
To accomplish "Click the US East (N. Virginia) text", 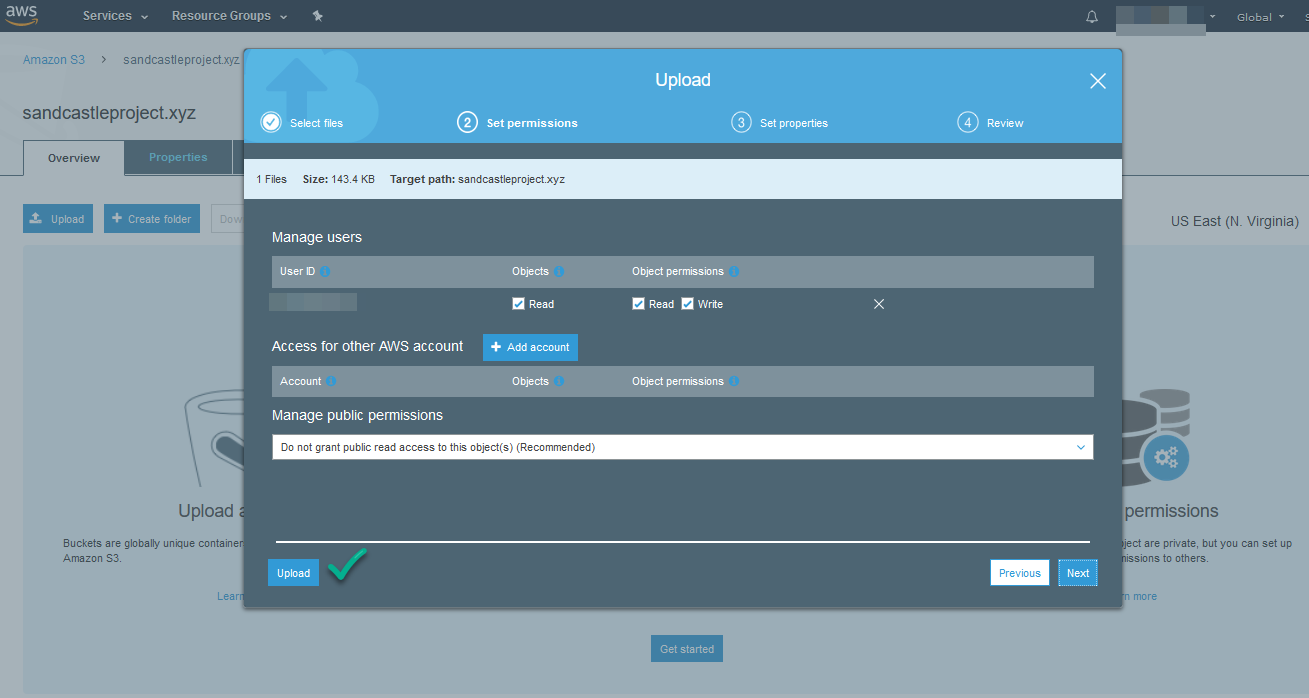I will coord(1235,221).
